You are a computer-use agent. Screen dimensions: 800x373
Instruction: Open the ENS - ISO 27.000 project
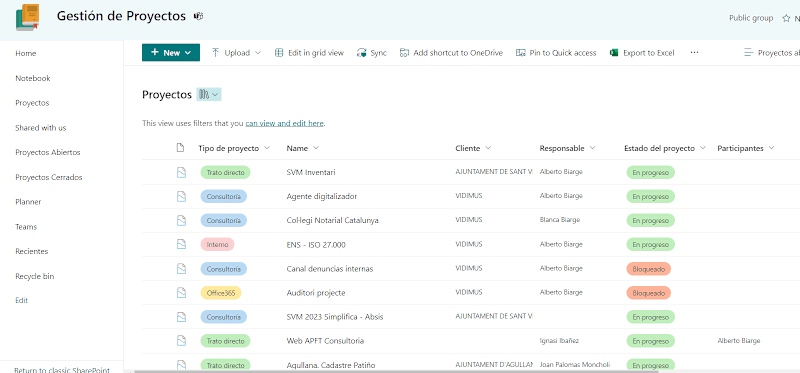tap(316, 244)
